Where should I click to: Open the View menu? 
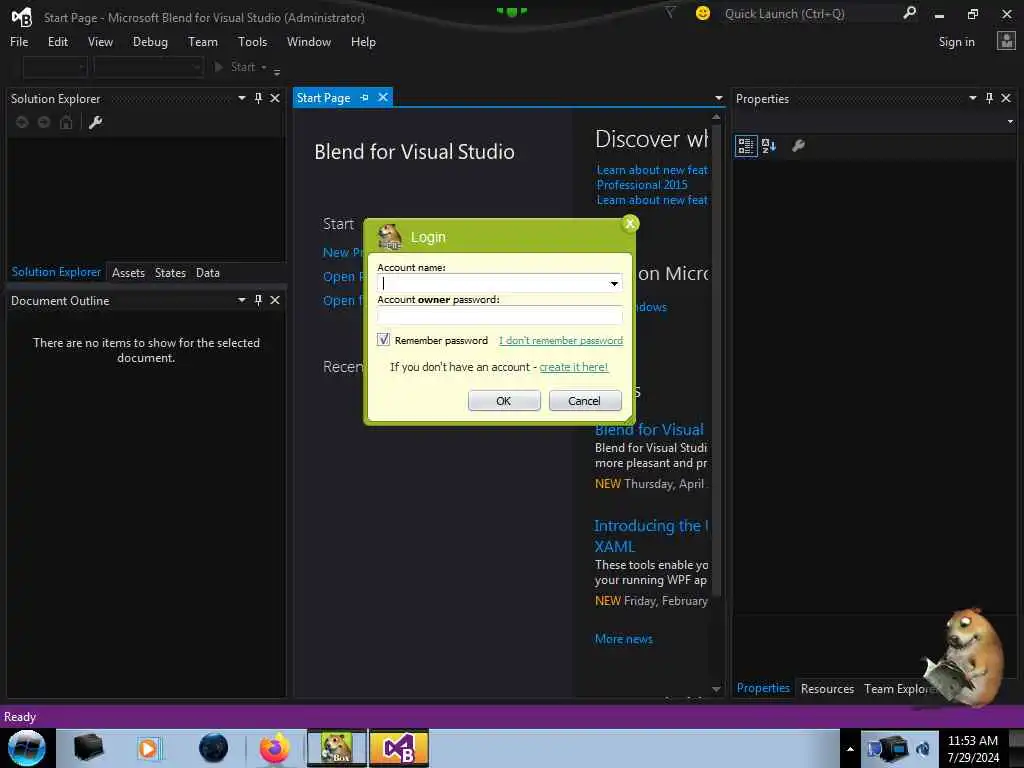(100, 42)
